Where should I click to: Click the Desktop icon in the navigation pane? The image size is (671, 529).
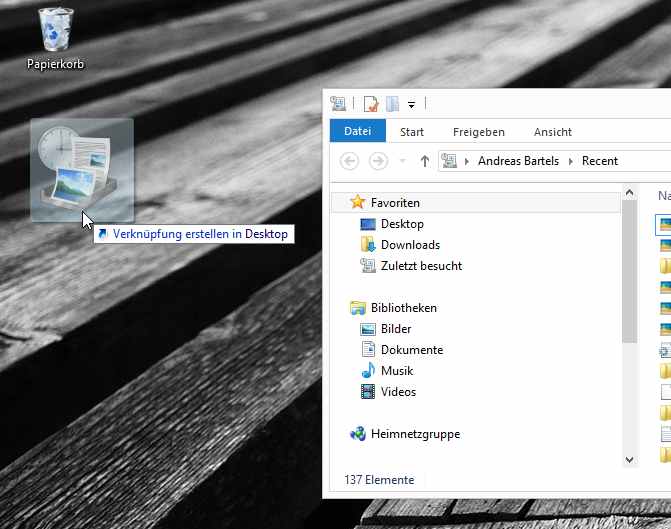click(x=368, y=224)
